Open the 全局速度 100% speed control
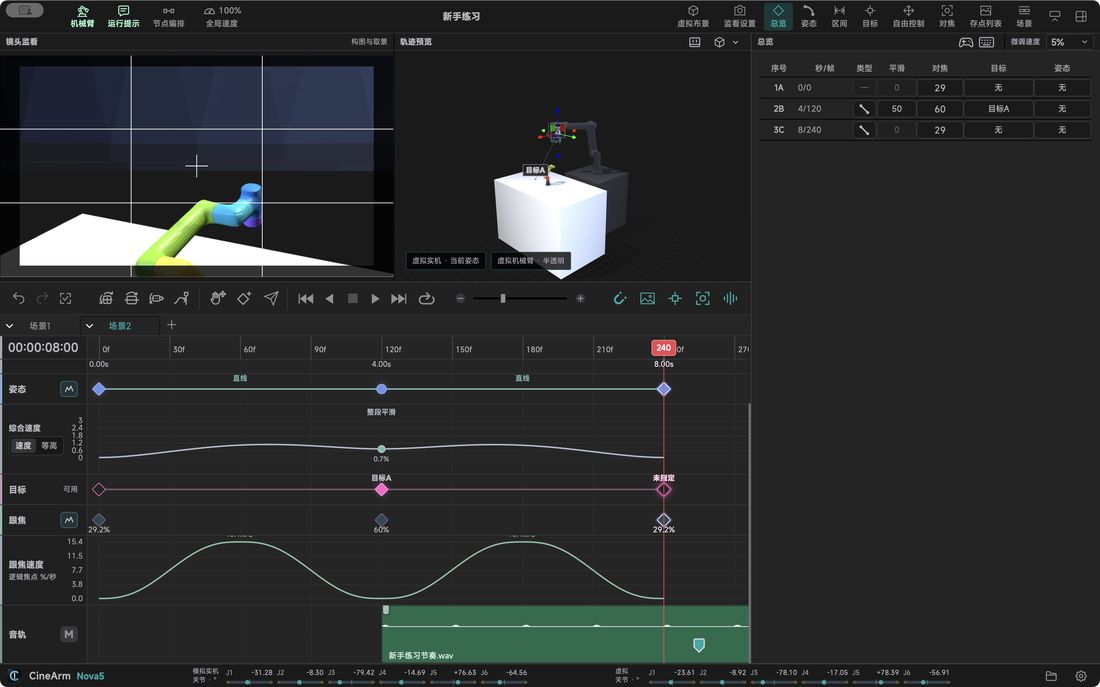The height and width of the screenshot is (687, 1100). pyautogui.click(x=222, y=16)
